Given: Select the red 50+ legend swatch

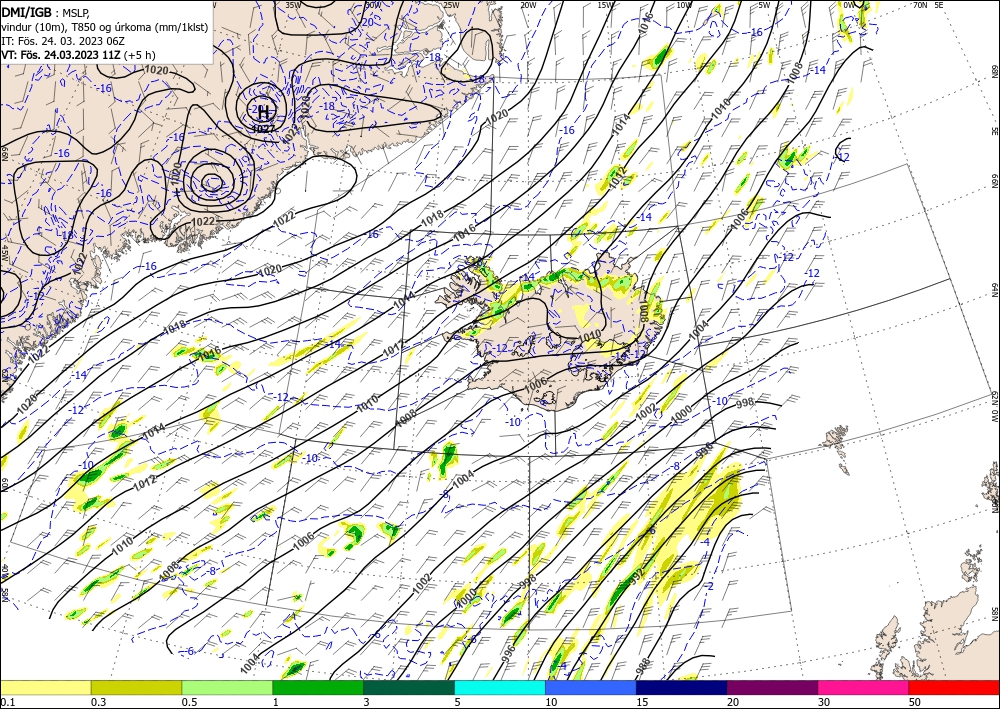Looking at the screenshot, I should point(954,687).
